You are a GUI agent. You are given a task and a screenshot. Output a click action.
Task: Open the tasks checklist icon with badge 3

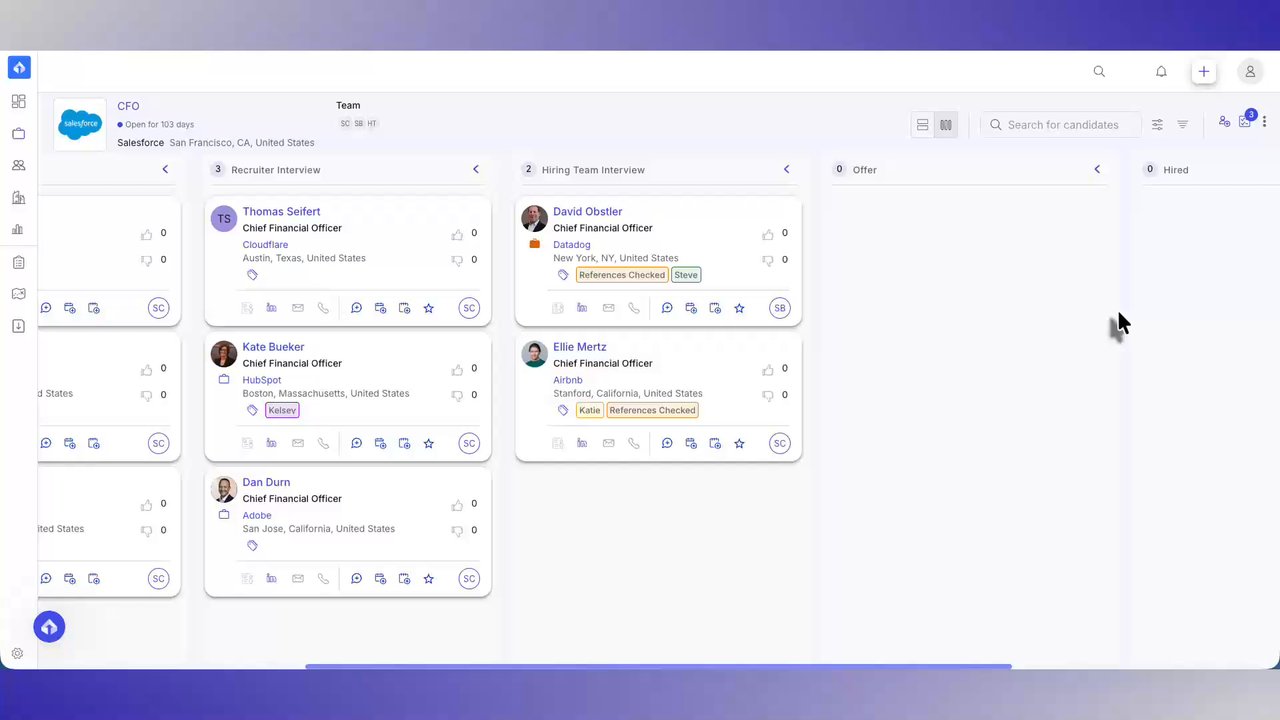(x=1246, y=121)
